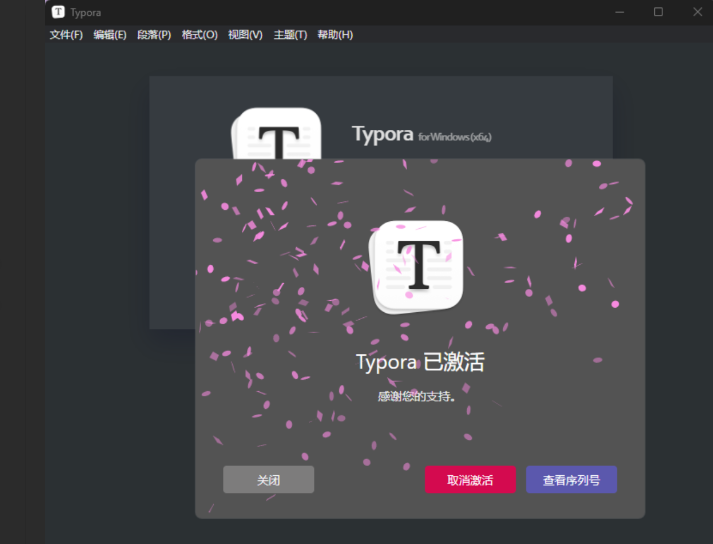This screenshot has width=713, height=544.
Task: Click the Typora logo in the About panel
Action: point(276,133)
